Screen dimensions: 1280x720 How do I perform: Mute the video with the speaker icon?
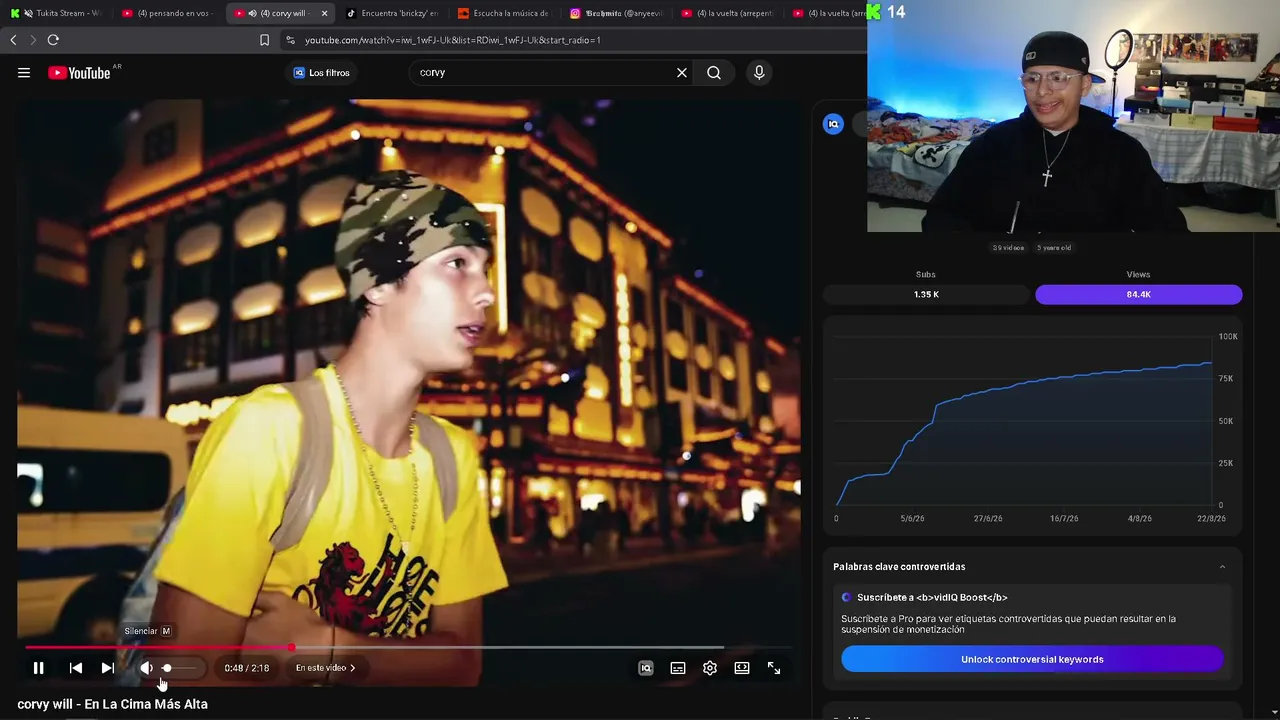coord(146,668)
